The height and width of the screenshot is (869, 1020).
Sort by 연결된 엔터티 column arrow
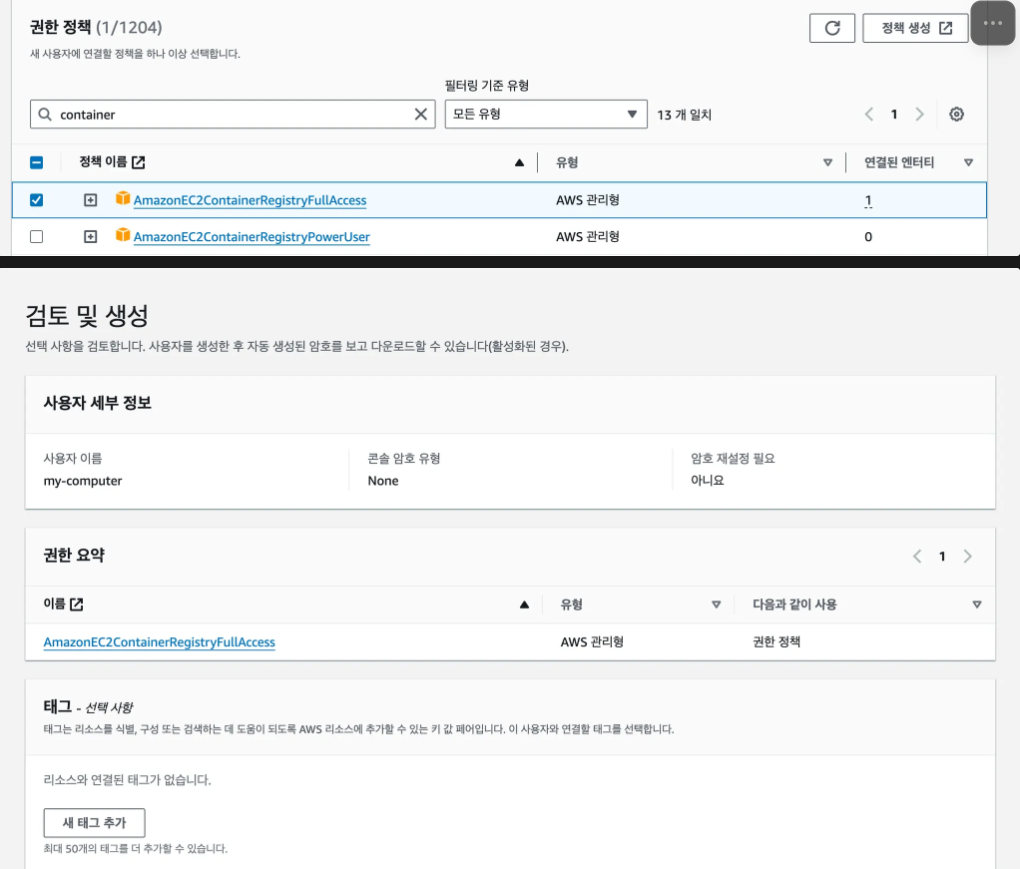coord(968,163)
